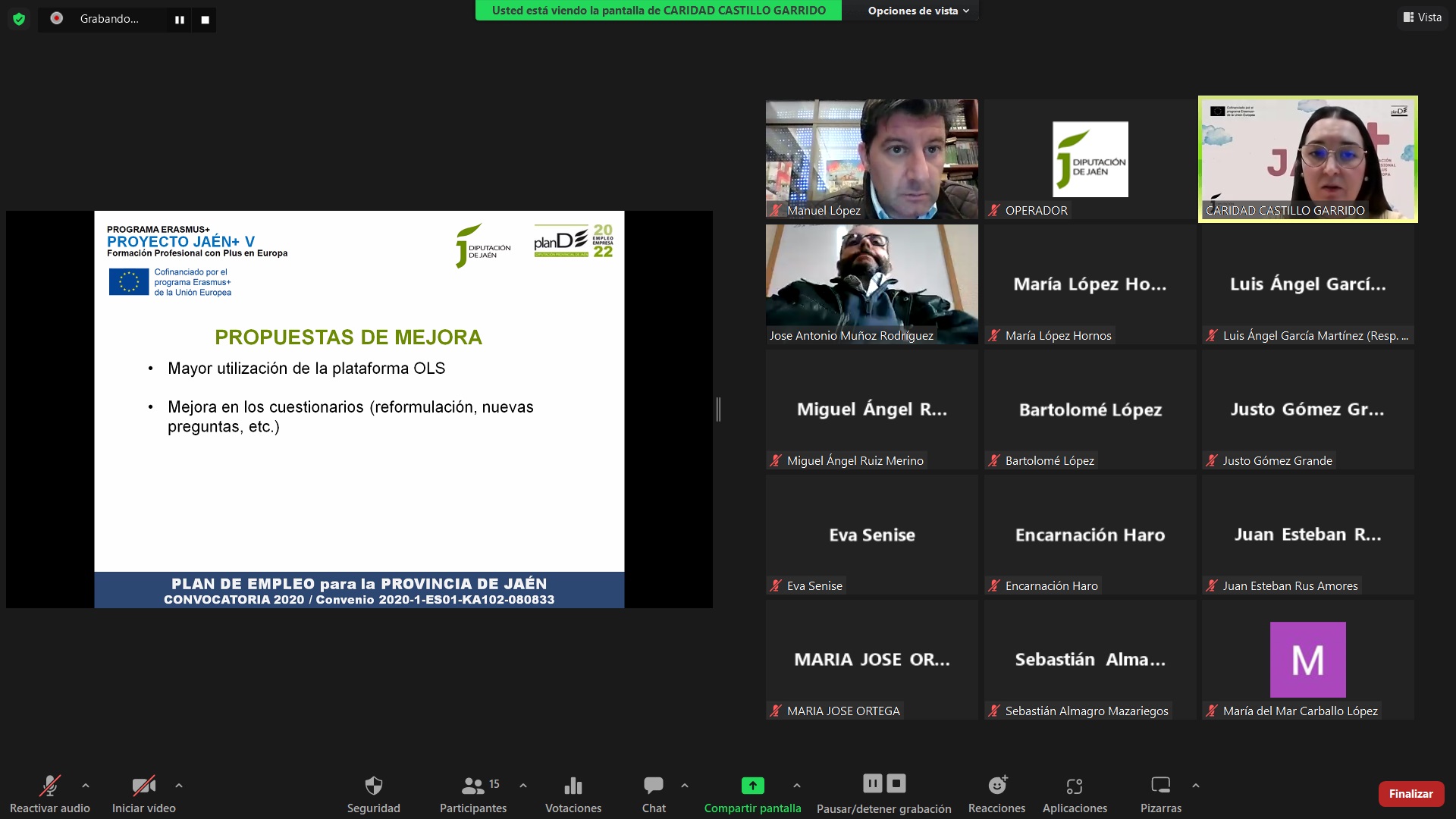Open the Vista layout menu

(1422, 17)
